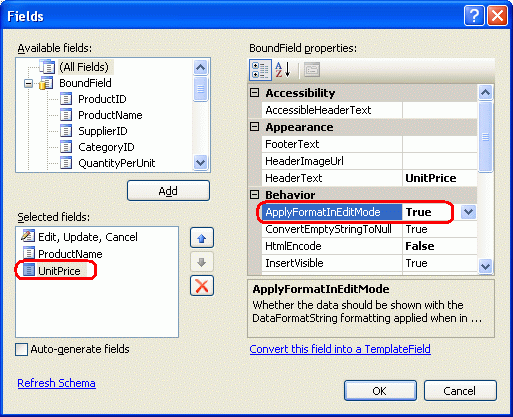Click the (All Fields) icon
The height and width of the screenshot is (417, 513).
[47, 67]
